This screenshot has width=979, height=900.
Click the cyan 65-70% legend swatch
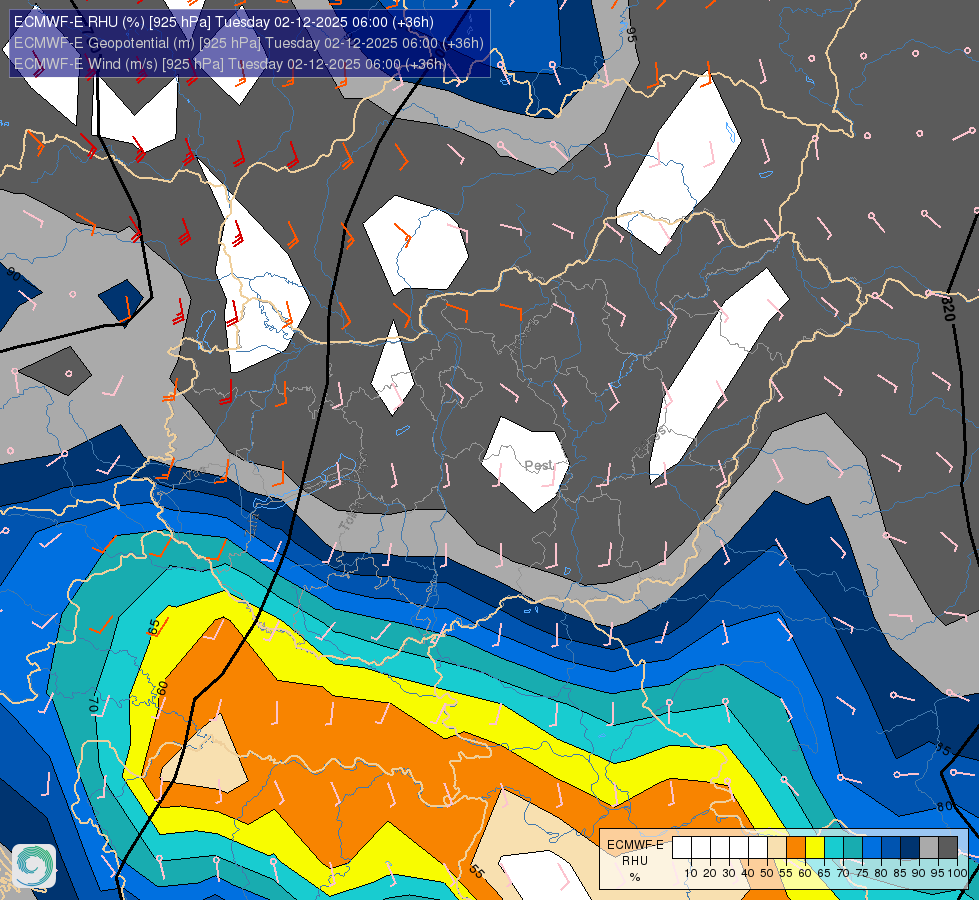tap(834, 848)
